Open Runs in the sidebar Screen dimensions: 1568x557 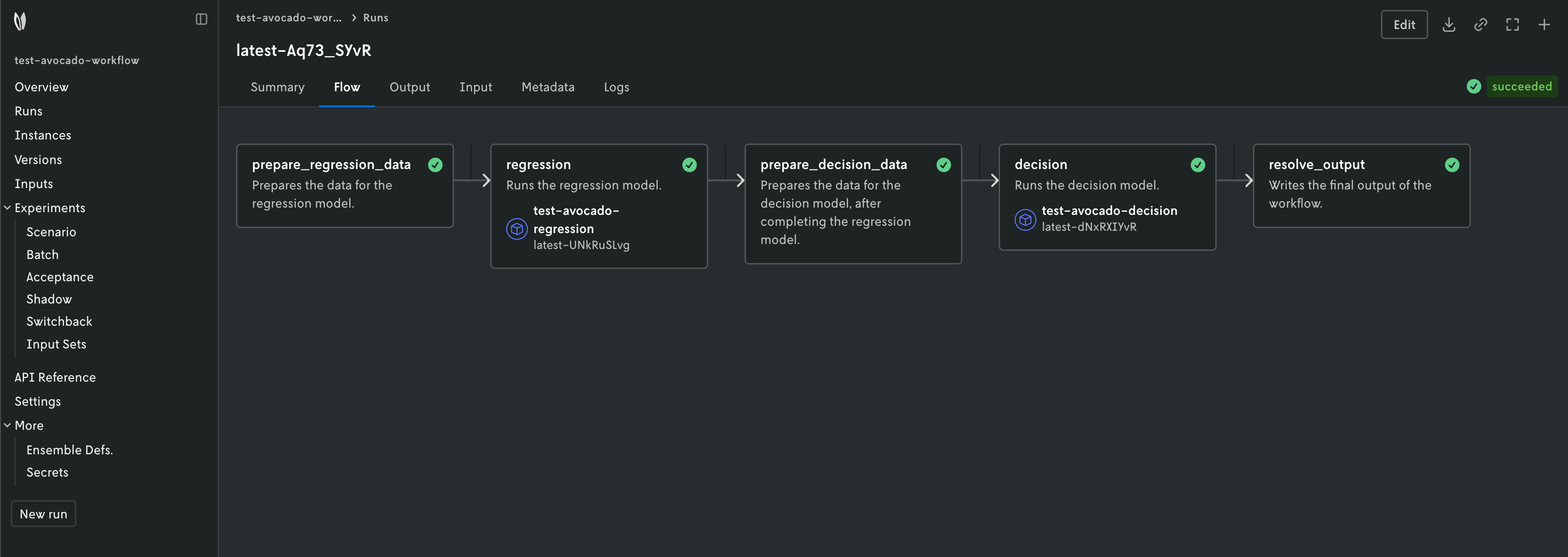coord(28,111)
